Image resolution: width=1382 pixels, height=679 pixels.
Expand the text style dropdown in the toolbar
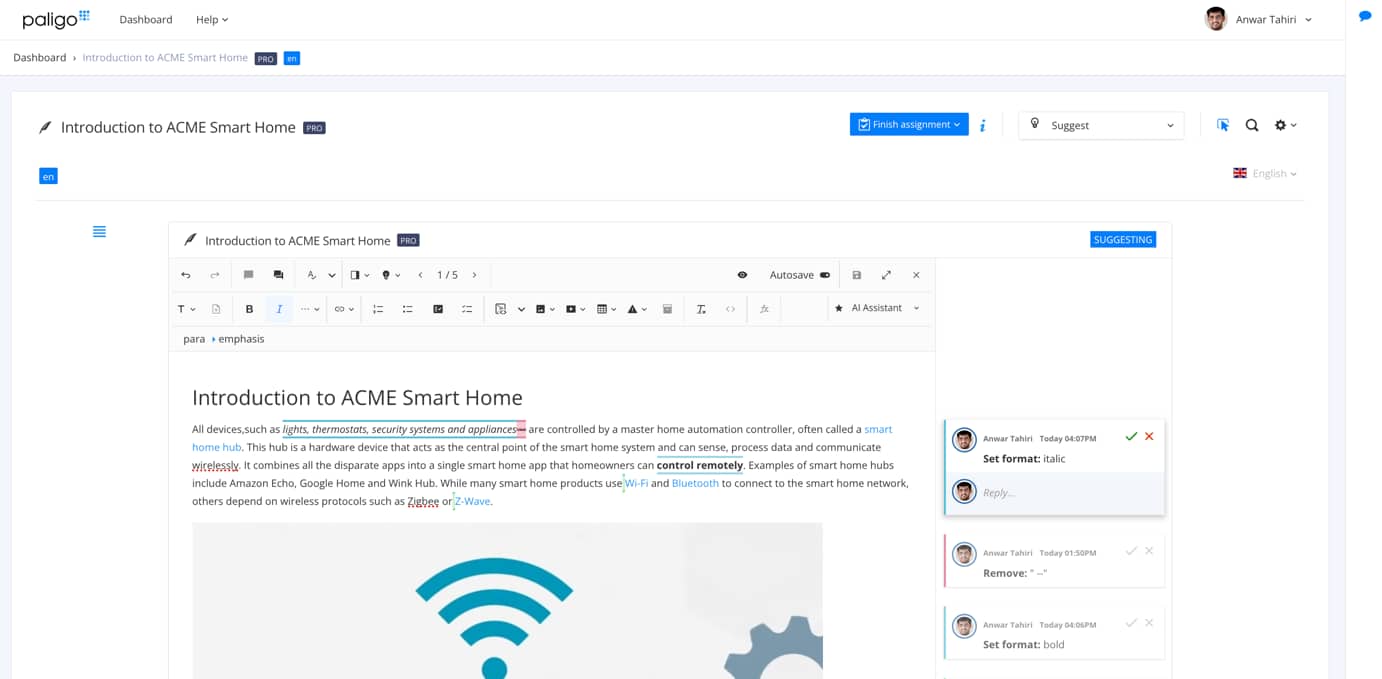pyautogui.click(x=186, y=308)
